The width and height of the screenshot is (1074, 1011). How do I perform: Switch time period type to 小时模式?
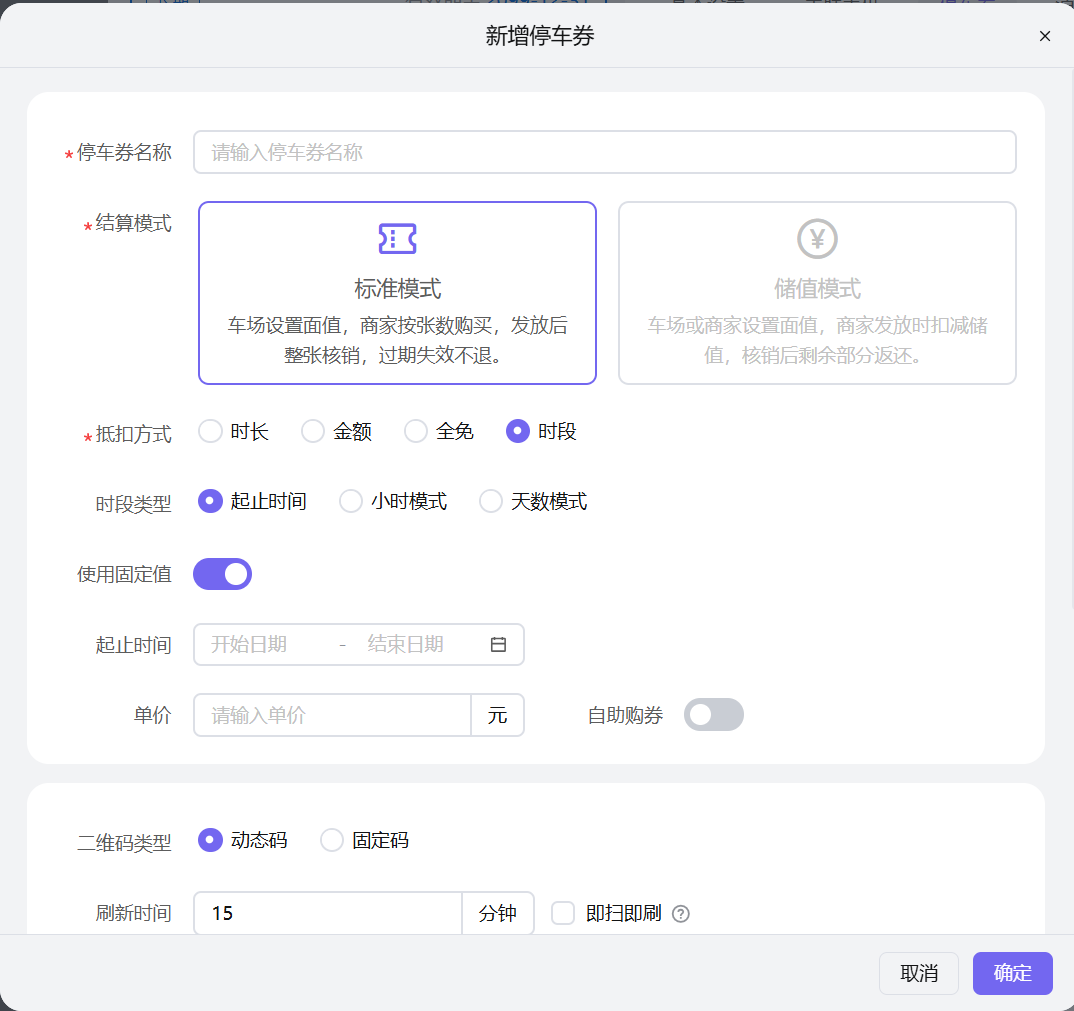(x=350, y=501)
